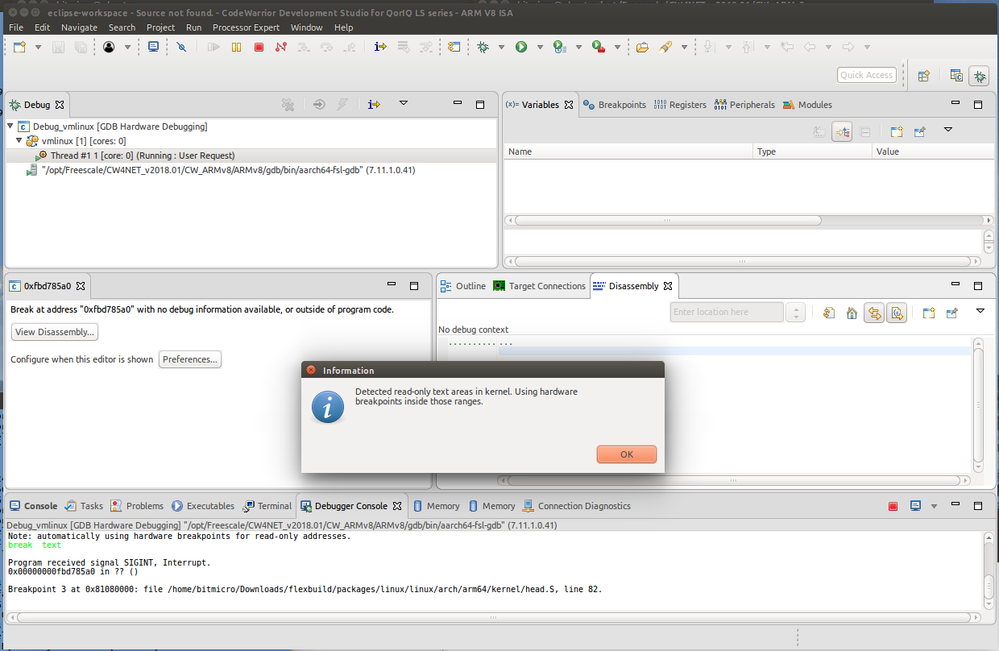This screenshot has width=999, height=651.
Task: Open the Processor Expert menu
Action: tap(246, 27)
